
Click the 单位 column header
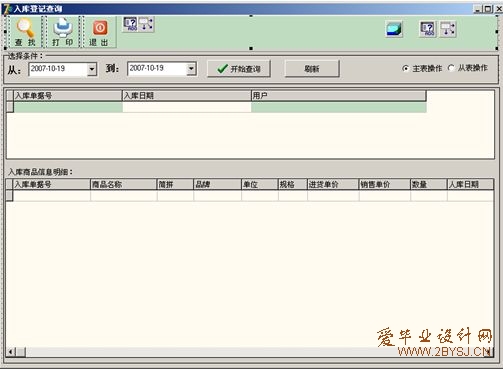coord(260,184)
